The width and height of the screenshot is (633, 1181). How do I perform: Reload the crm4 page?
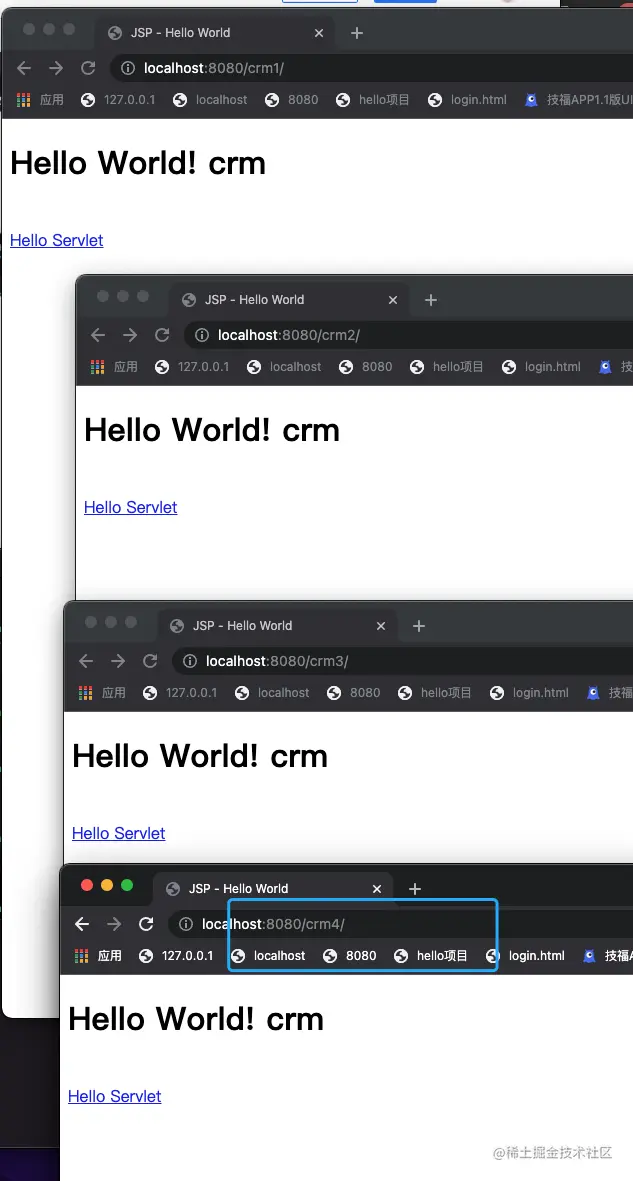[146, 924]
